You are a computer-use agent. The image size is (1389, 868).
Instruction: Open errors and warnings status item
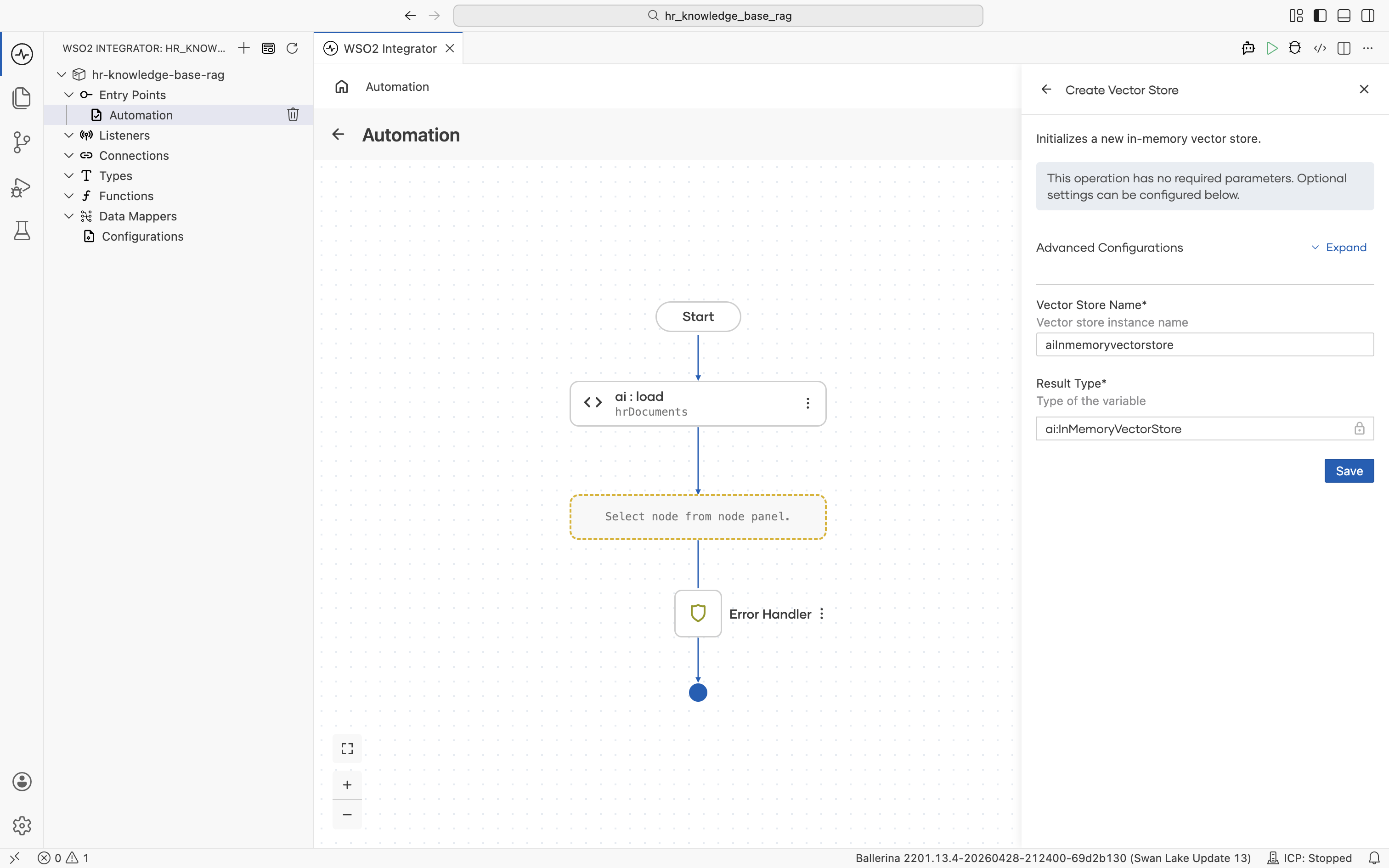(63, 858)
